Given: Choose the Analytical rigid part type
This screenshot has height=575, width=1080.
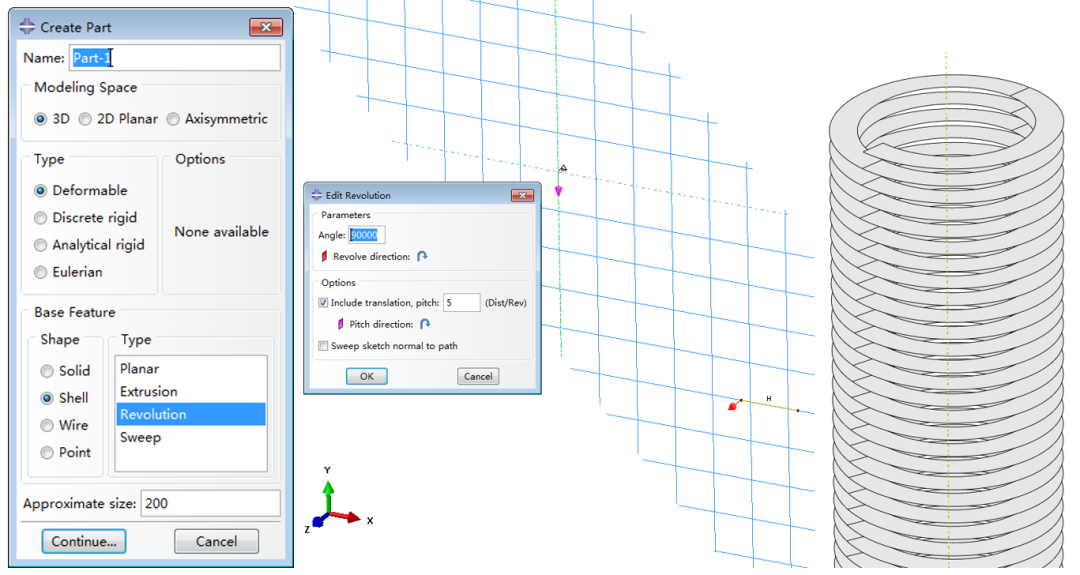Looking at the screenshot, I should (41, 245).
